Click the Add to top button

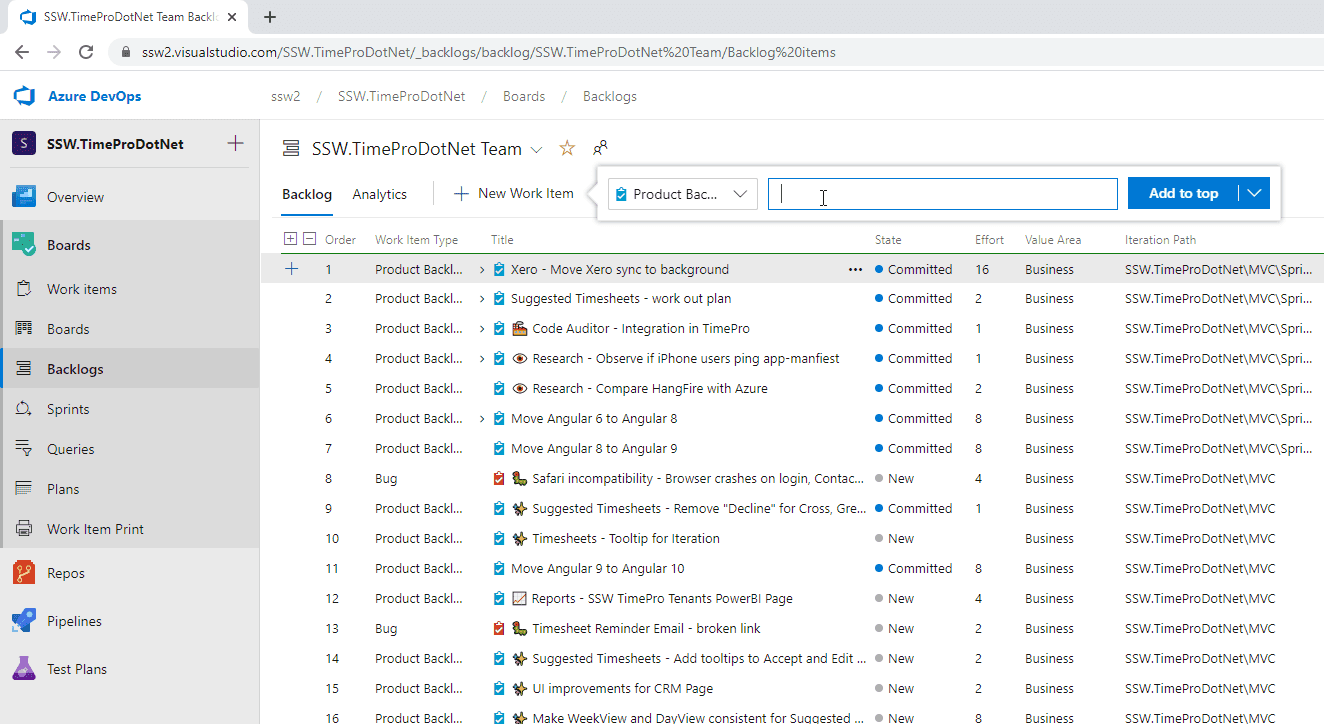click(1183, 193)
